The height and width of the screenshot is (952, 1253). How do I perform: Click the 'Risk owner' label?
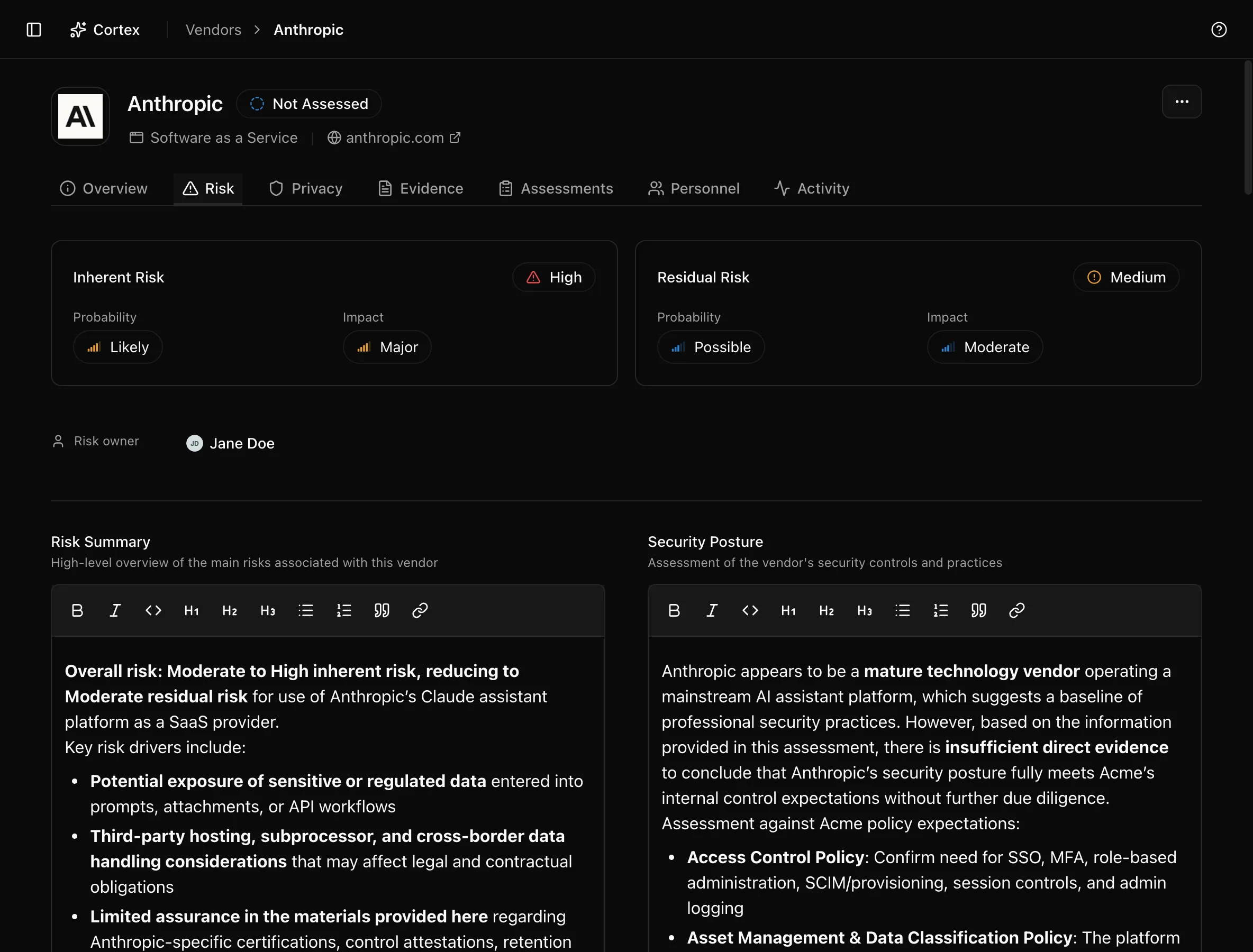[106, 441]
